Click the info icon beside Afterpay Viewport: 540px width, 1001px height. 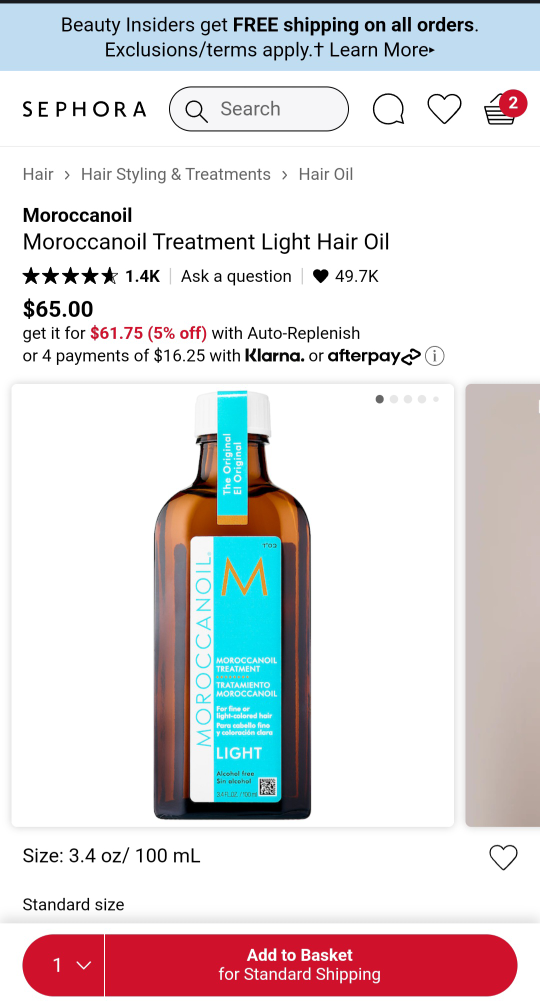coord(435,356)
